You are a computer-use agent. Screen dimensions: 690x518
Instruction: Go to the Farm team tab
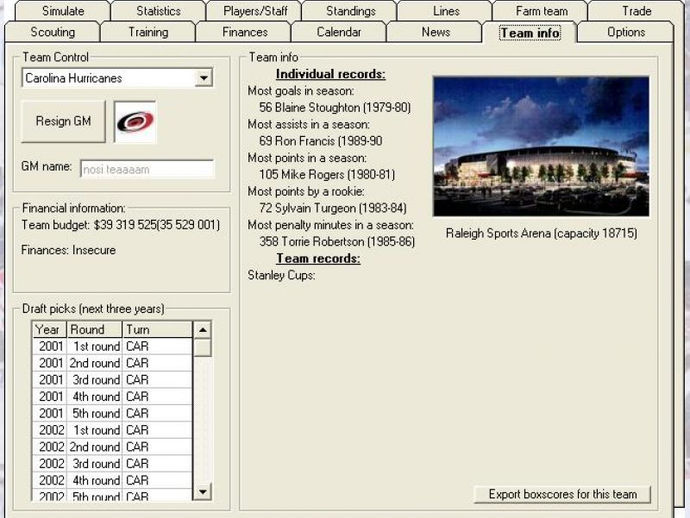point(541,11)
